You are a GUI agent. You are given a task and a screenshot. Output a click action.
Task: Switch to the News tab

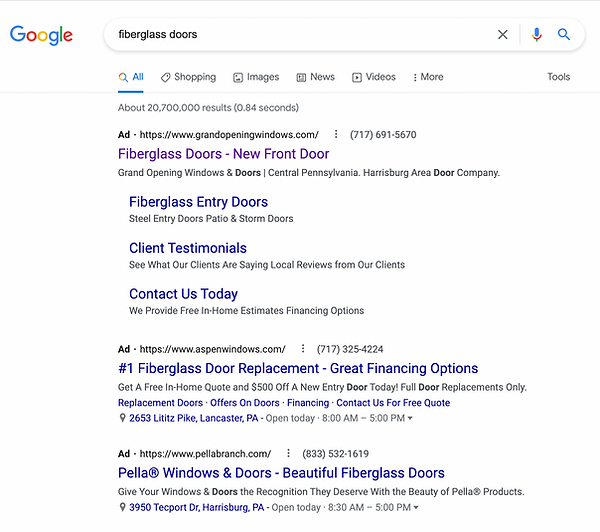coord(315,77)
